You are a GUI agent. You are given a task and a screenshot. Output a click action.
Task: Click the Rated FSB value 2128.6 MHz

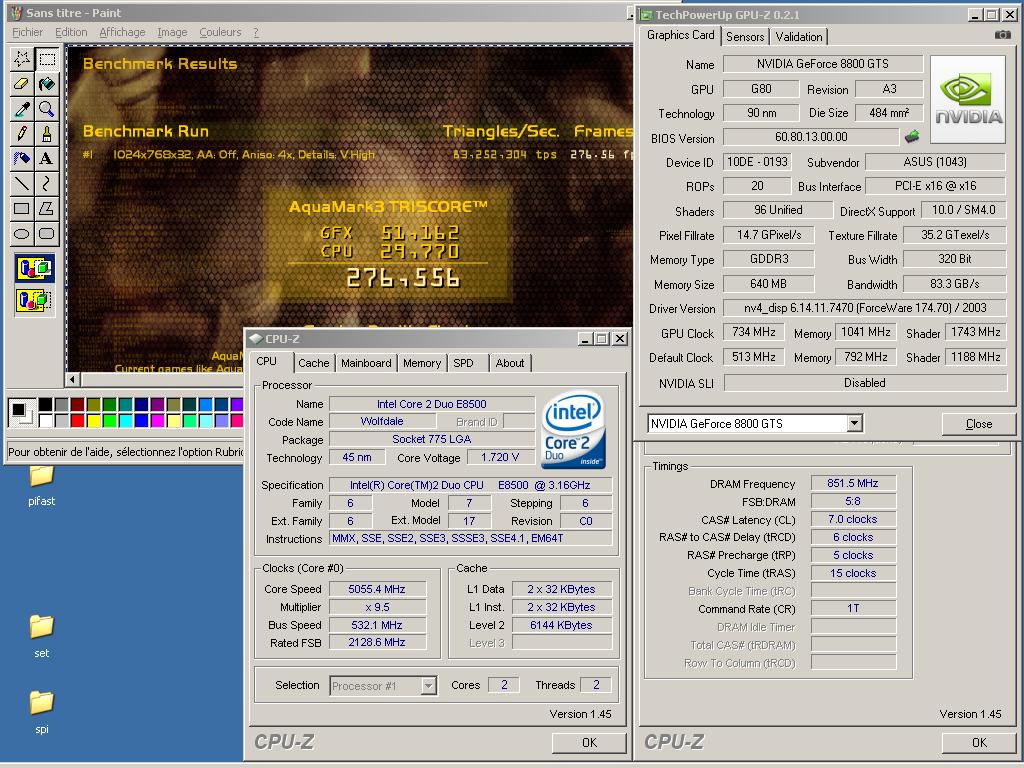pyautogui.click(x=377, y=643)
